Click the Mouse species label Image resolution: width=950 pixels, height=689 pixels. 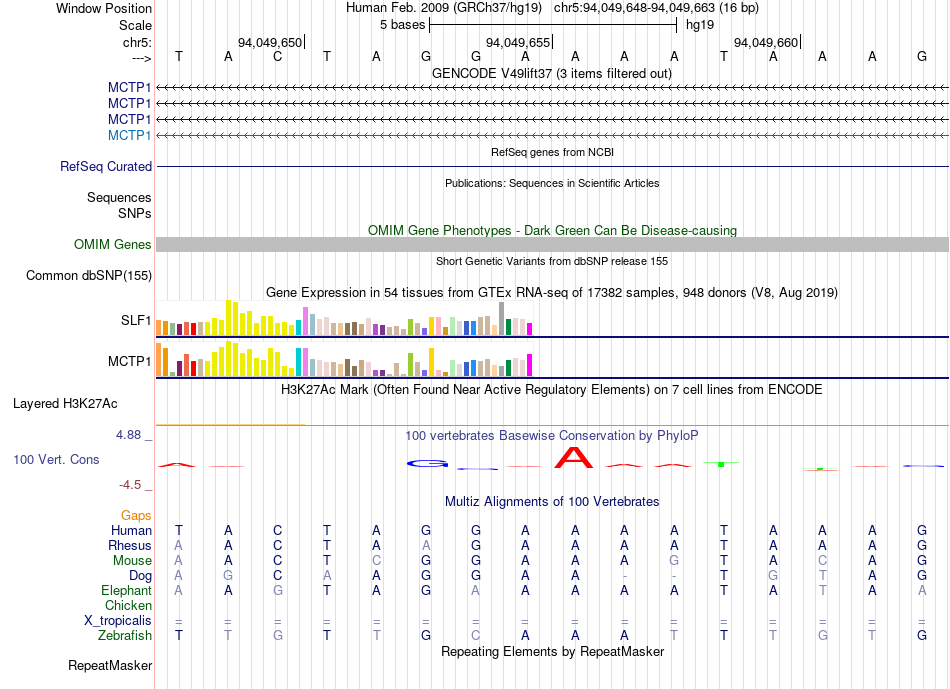132,561
